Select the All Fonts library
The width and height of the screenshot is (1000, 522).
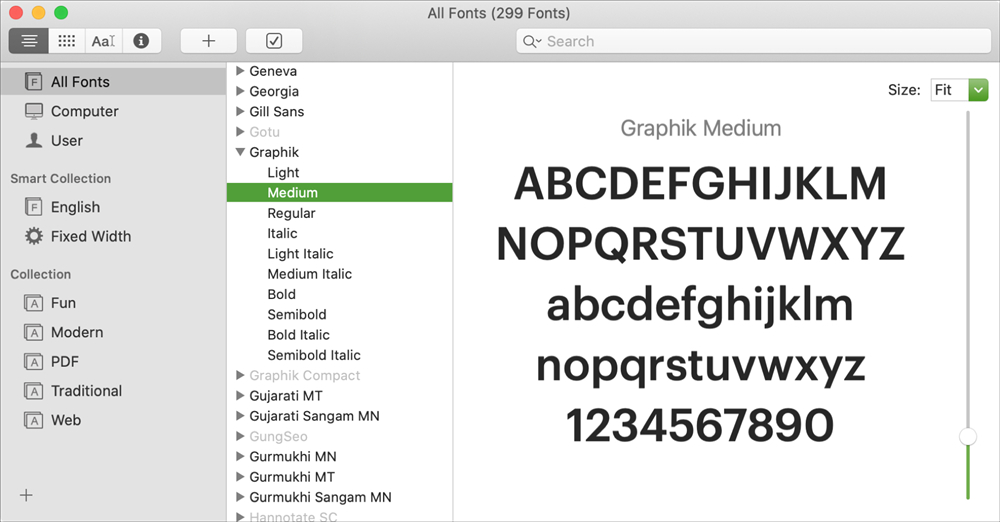point(80,82)
